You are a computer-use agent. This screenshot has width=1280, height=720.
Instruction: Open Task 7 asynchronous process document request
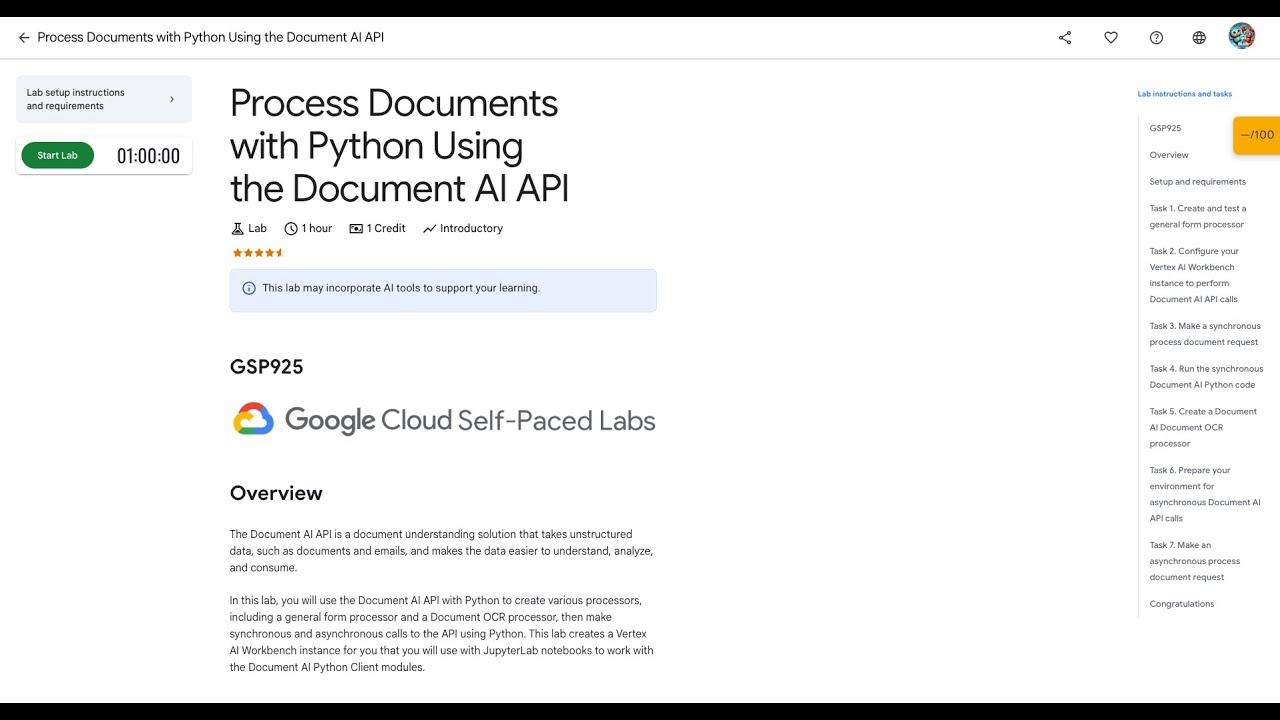tap(1194, 561)
